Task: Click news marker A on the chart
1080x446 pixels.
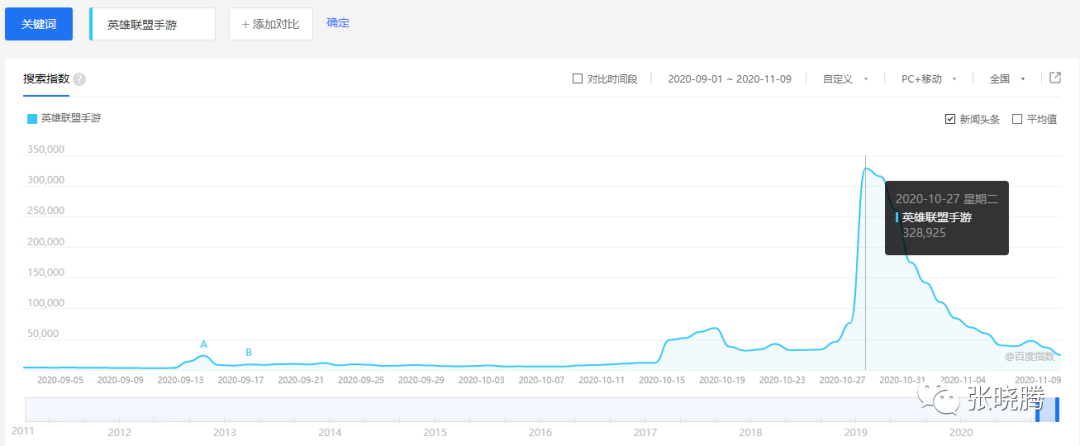Action: point(203,344)
